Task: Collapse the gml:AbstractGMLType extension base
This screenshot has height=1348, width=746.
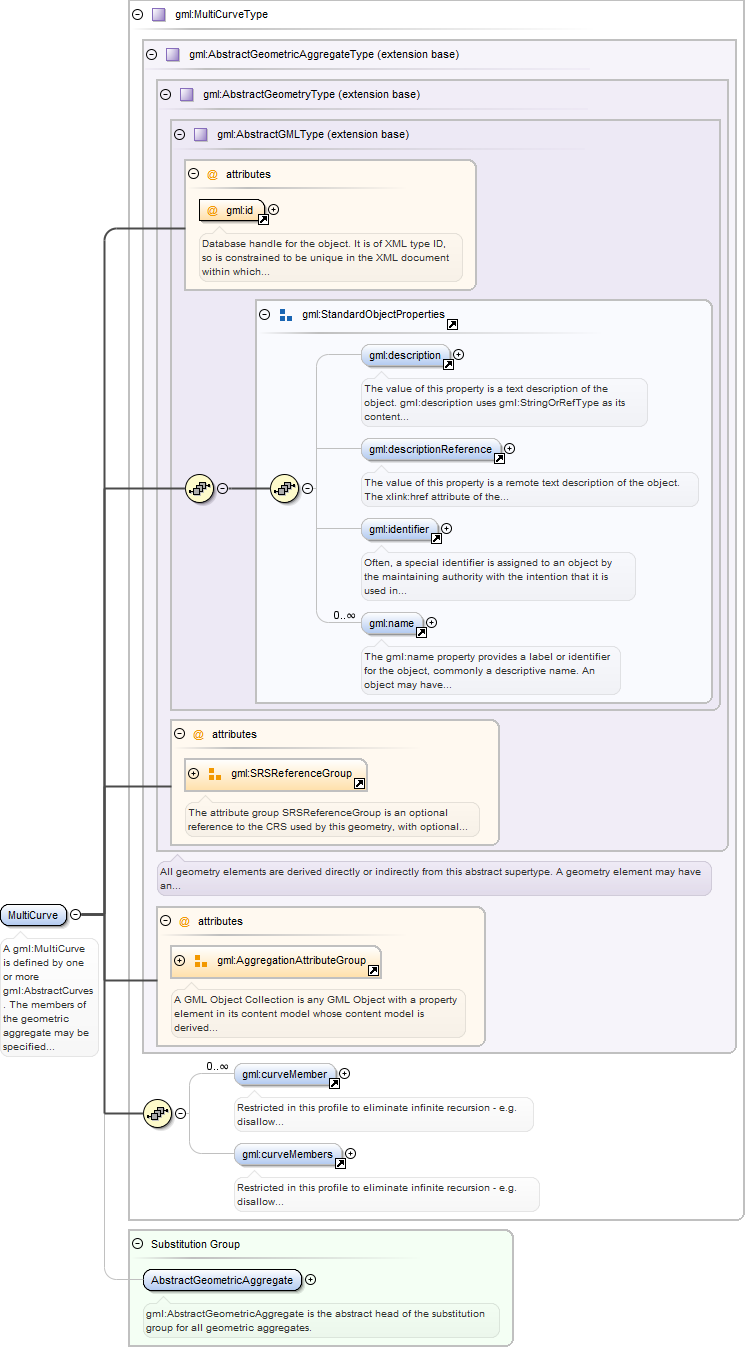Action: [180, 134]
